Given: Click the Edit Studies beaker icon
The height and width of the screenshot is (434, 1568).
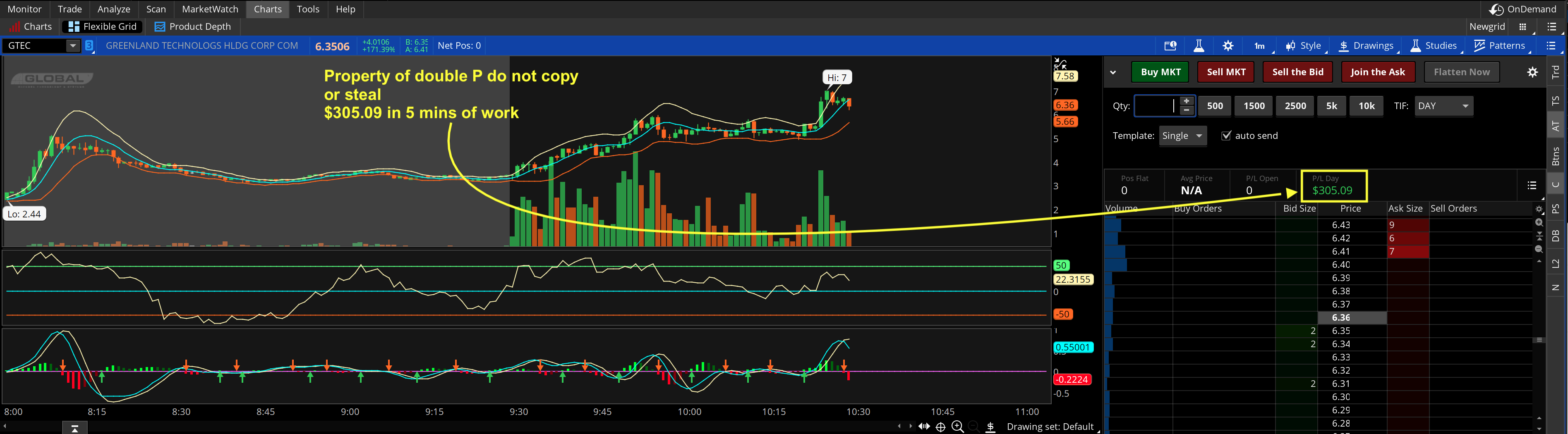Looking at the screenshot, I should [x=1199, y=45].
